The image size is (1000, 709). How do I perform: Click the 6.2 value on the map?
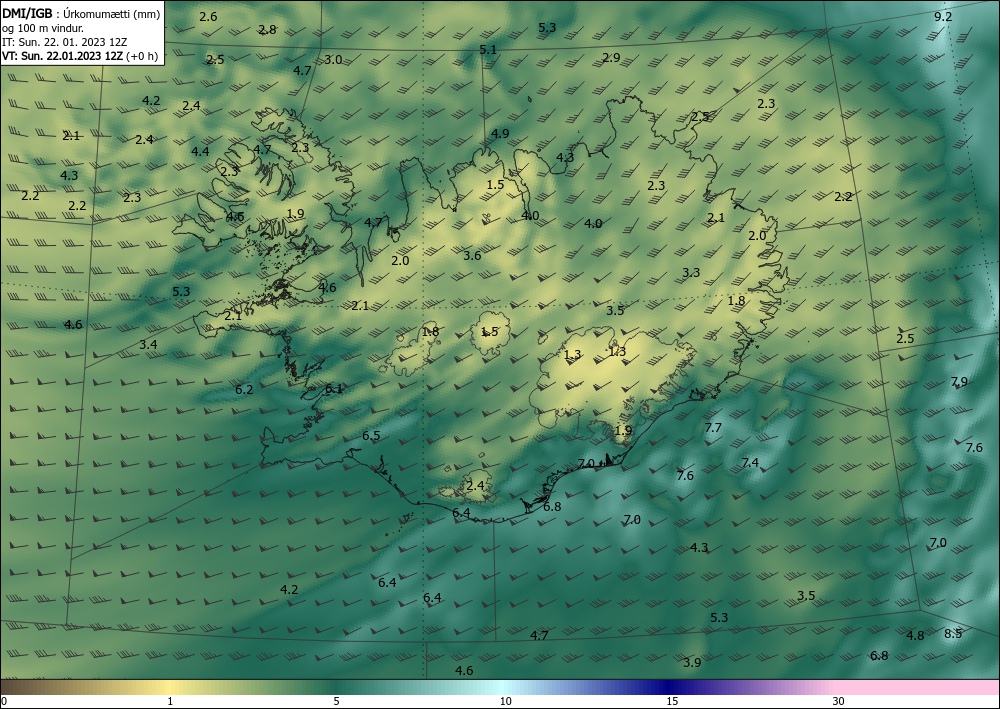(x=244, y=389)
